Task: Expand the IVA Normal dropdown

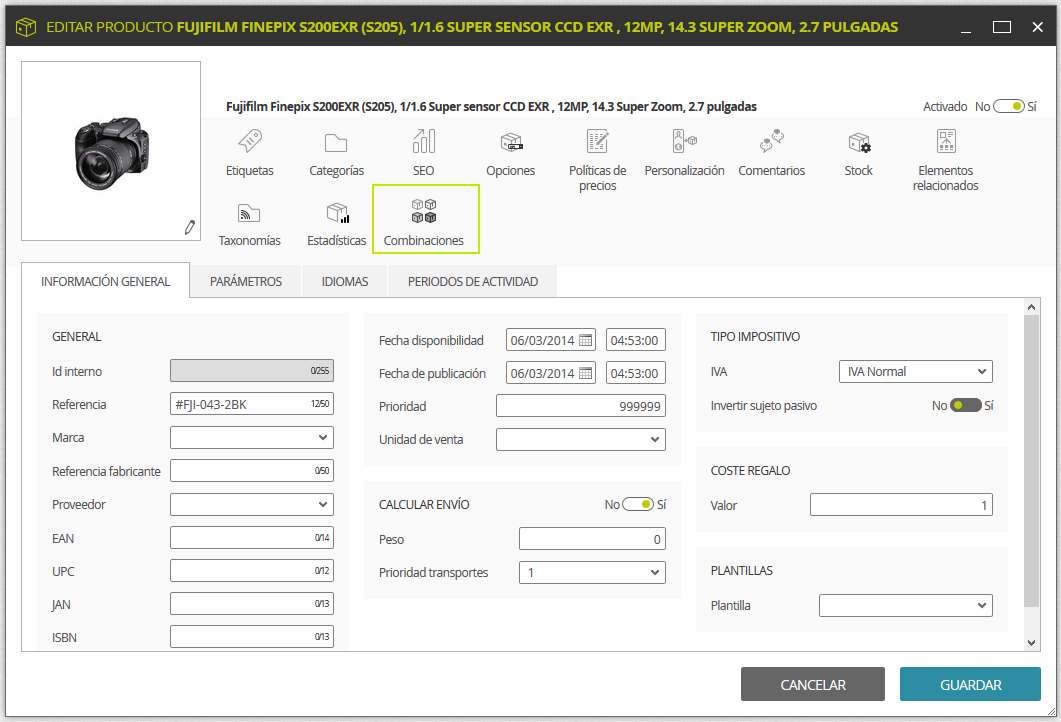Action: click(916, 371)
